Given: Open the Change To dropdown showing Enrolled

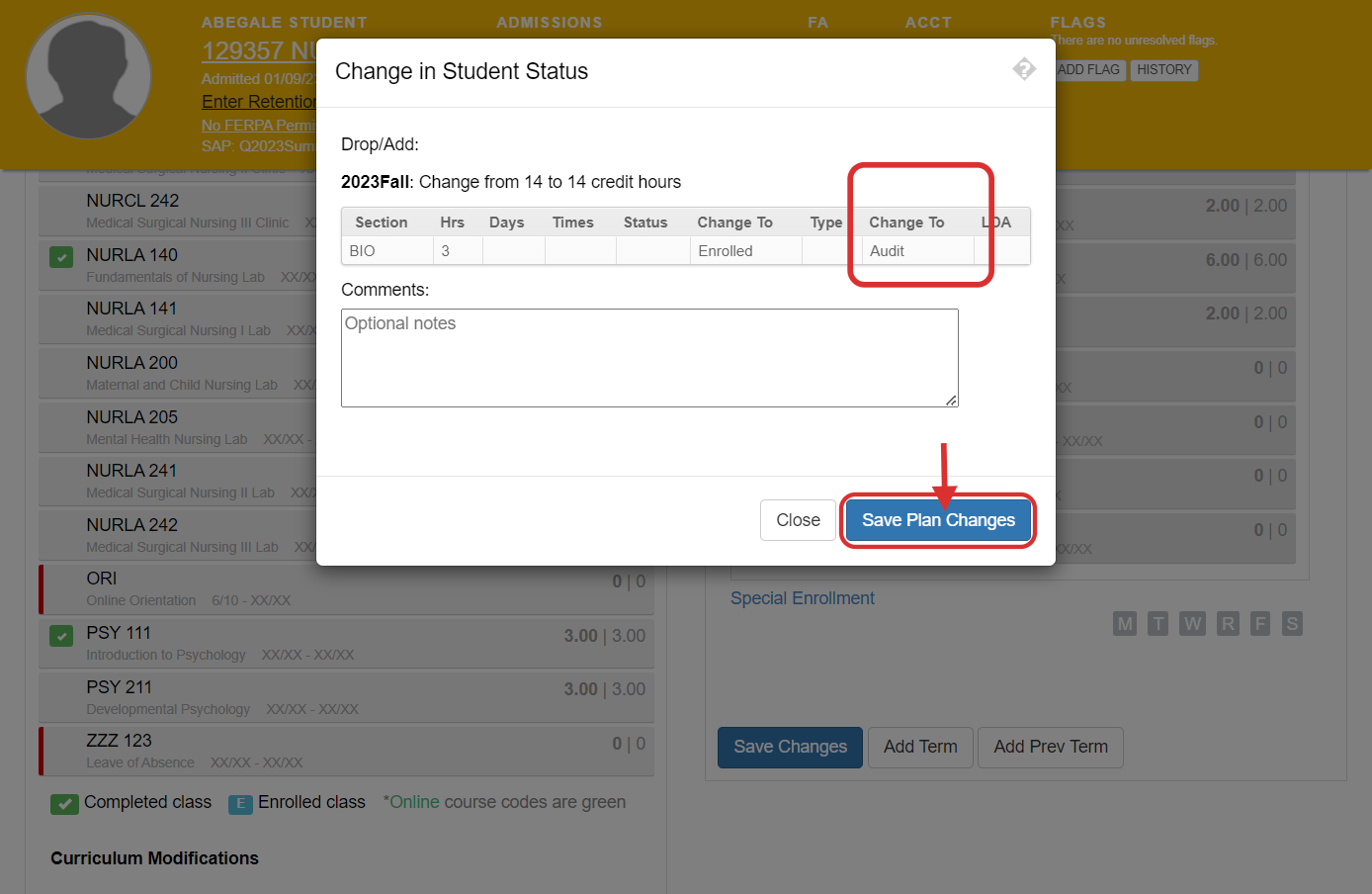Looking at the screenshot, I should tap(744, 251).
